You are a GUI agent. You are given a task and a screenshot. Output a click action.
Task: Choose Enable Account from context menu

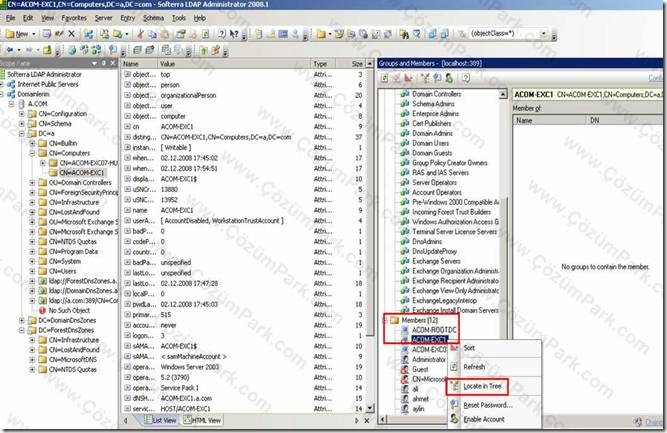click(x=484, y=419)
